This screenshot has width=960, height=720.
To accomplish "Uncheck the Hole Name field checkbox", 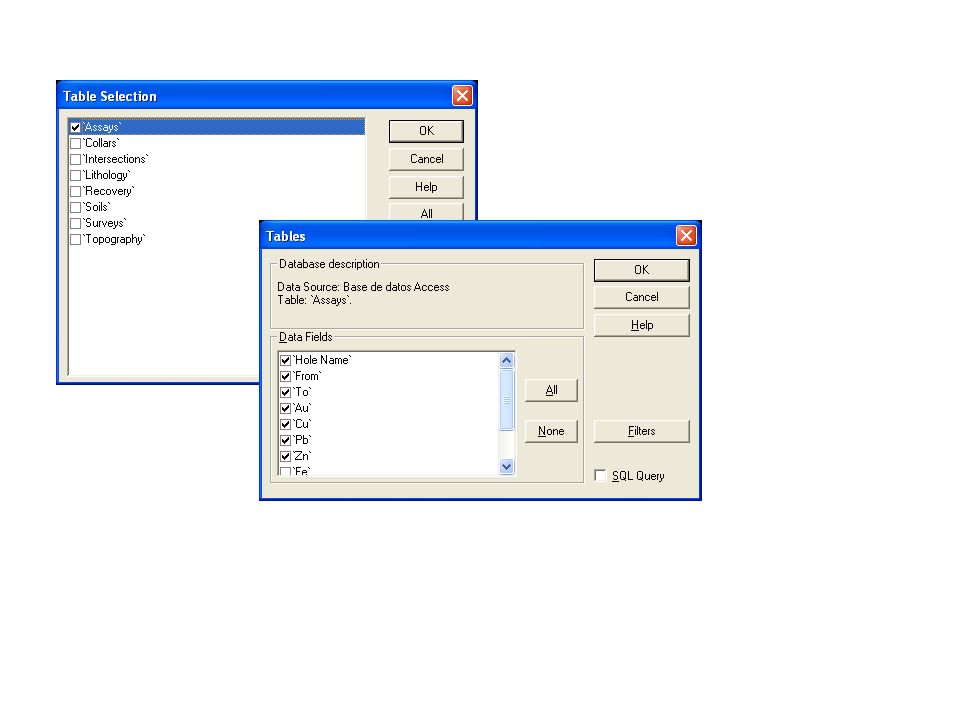I will coord(285,360).
